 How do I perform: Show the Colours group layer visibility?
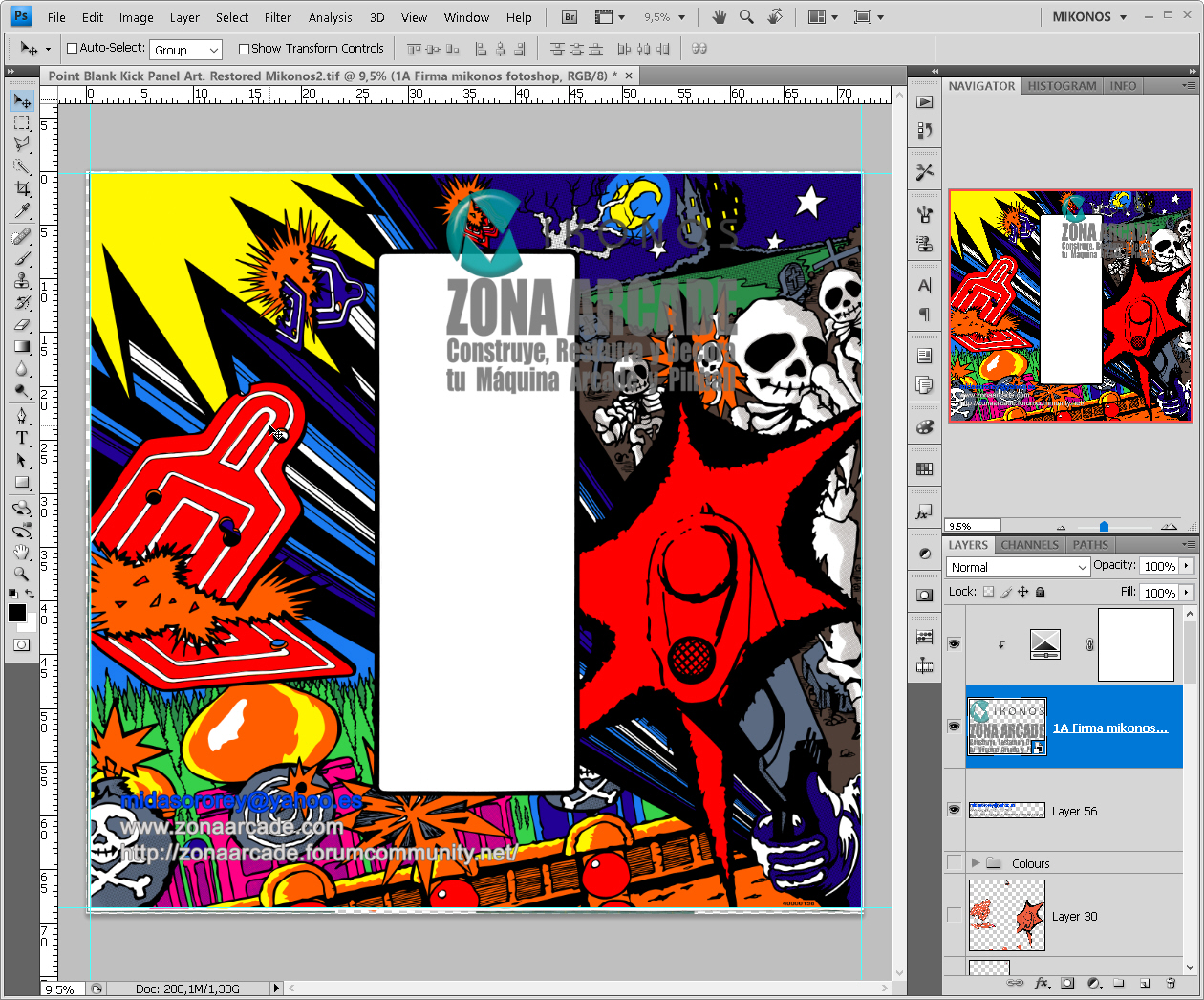click(x=954, y=863)
